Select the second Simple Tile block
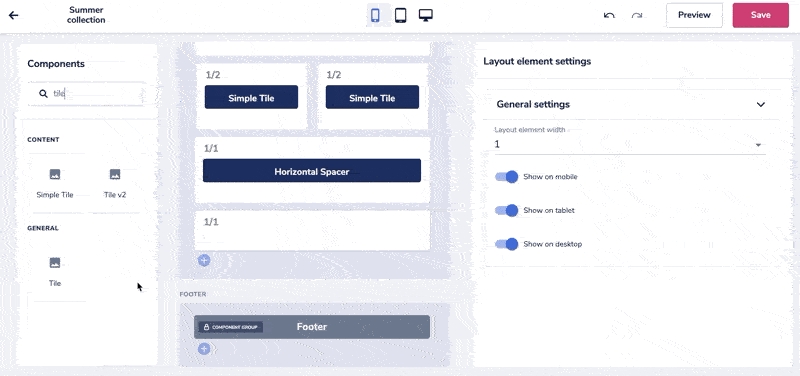 click(x=372, y=97)
